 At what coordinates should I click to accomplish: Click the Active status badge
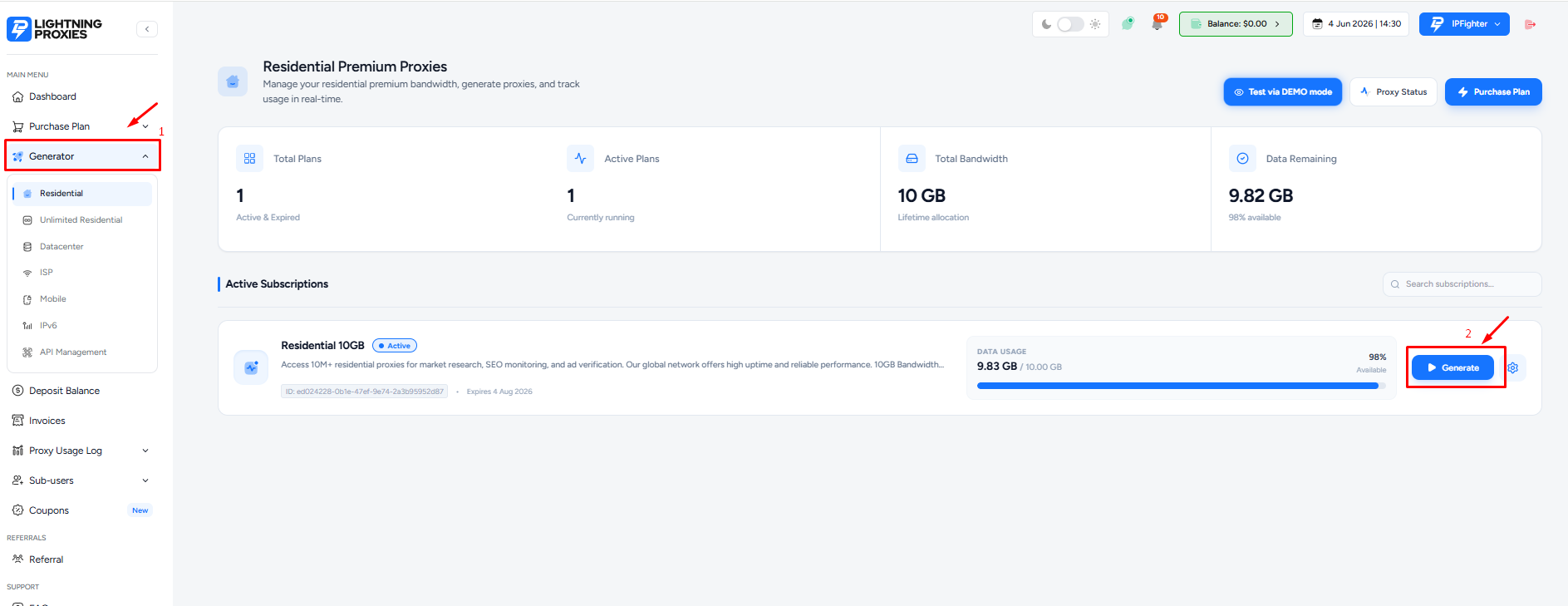[x=395, y=346]
